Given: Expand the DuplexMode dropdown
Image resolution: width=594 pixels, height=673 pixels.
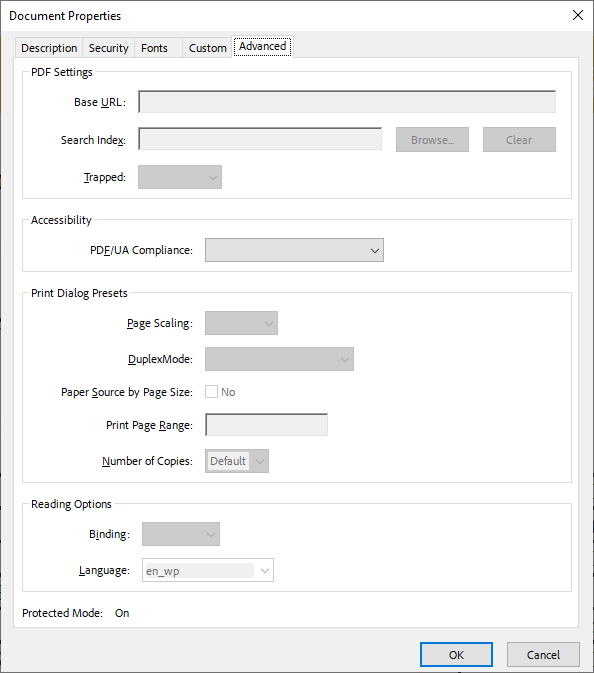Looking at the screenshot, I should (x=279, y=359).
